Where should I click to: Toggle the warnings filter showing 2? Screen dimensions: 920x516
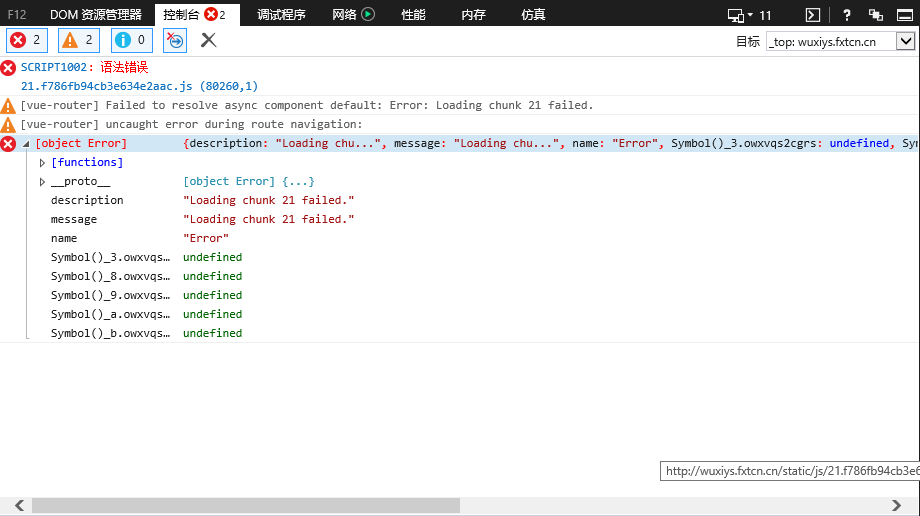coord(79,40)
